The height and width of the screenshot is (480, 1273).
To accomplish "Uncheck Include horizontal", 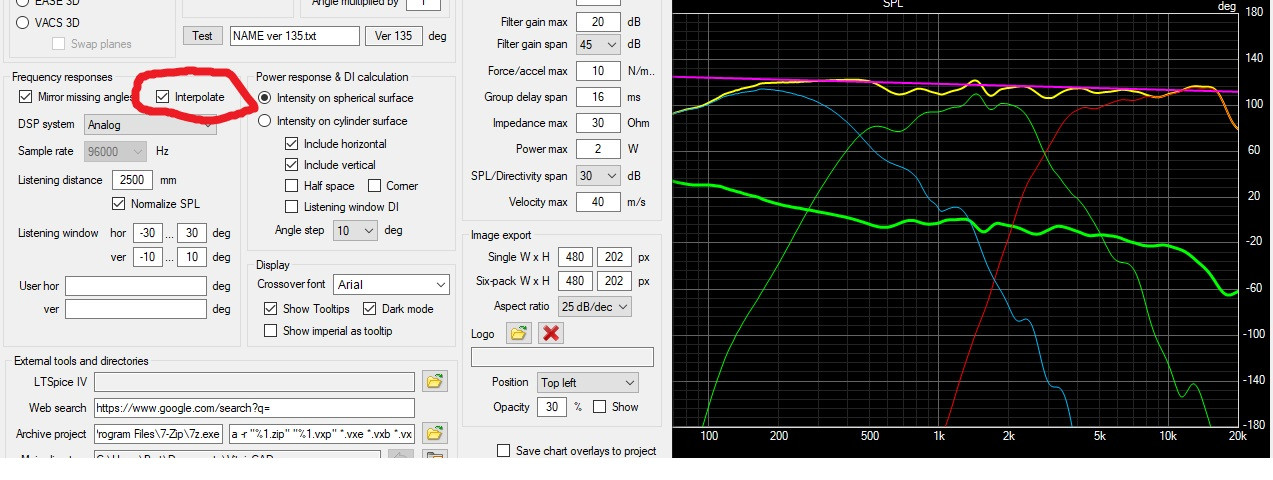I will (x=291, y=144).
